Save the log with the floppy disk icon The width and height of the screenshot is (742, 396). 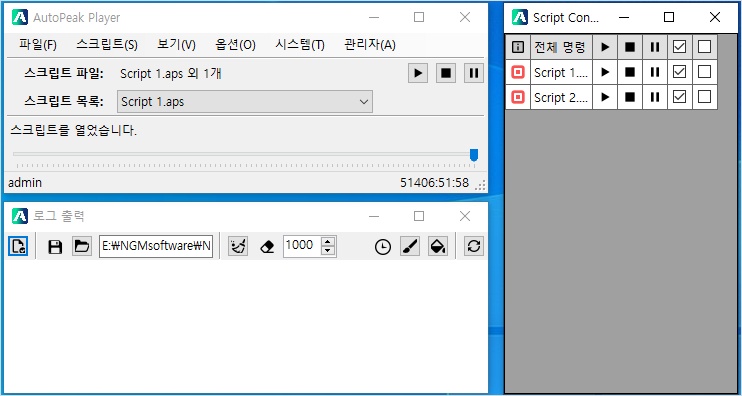[55, 246]
